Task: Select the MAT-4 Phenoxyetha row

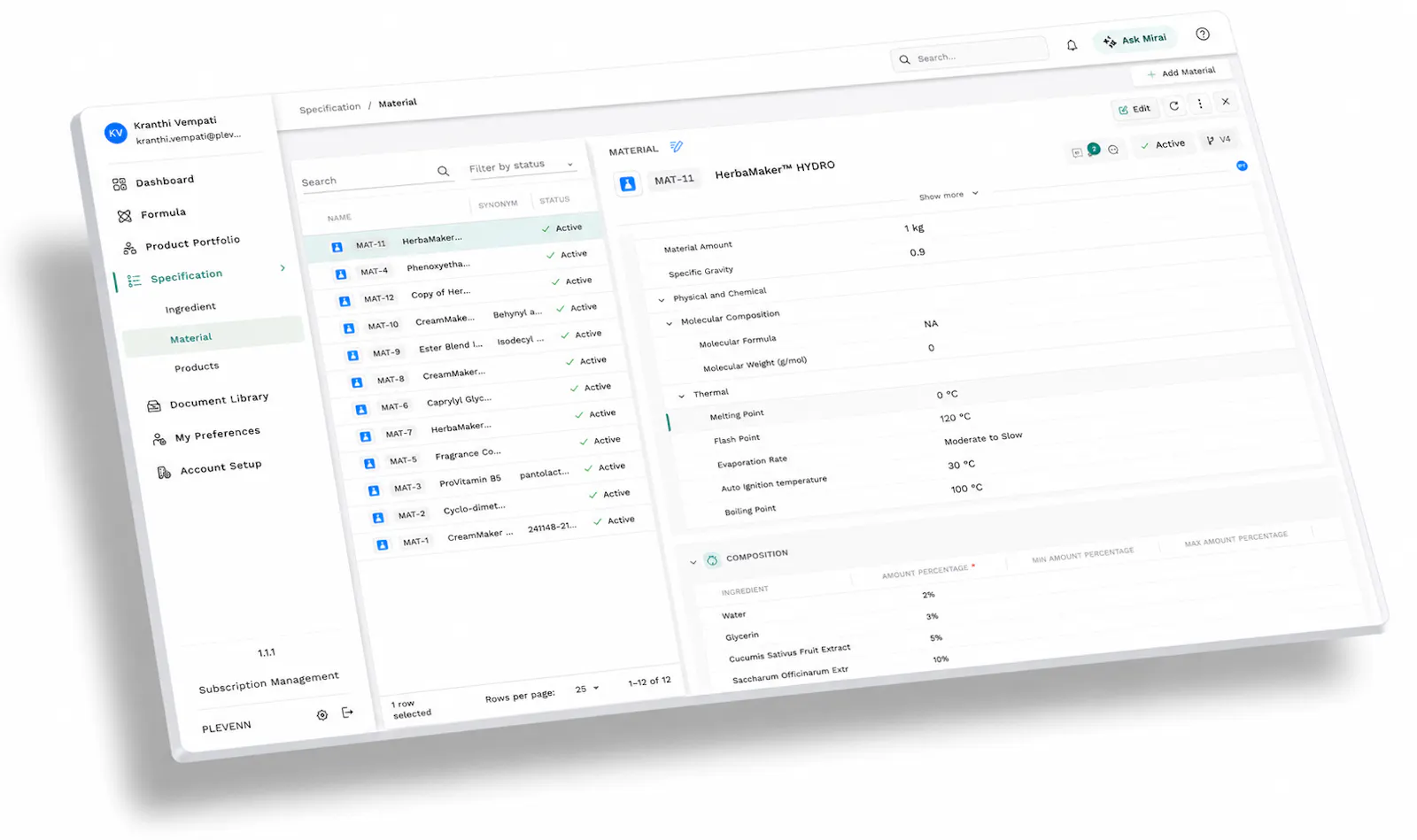Action: click(x=458, y=264)
